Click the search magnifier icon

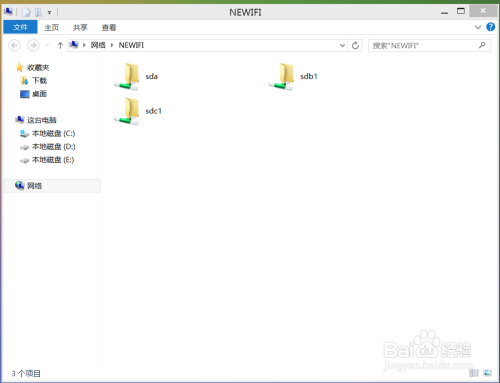[x=482, y=45]
